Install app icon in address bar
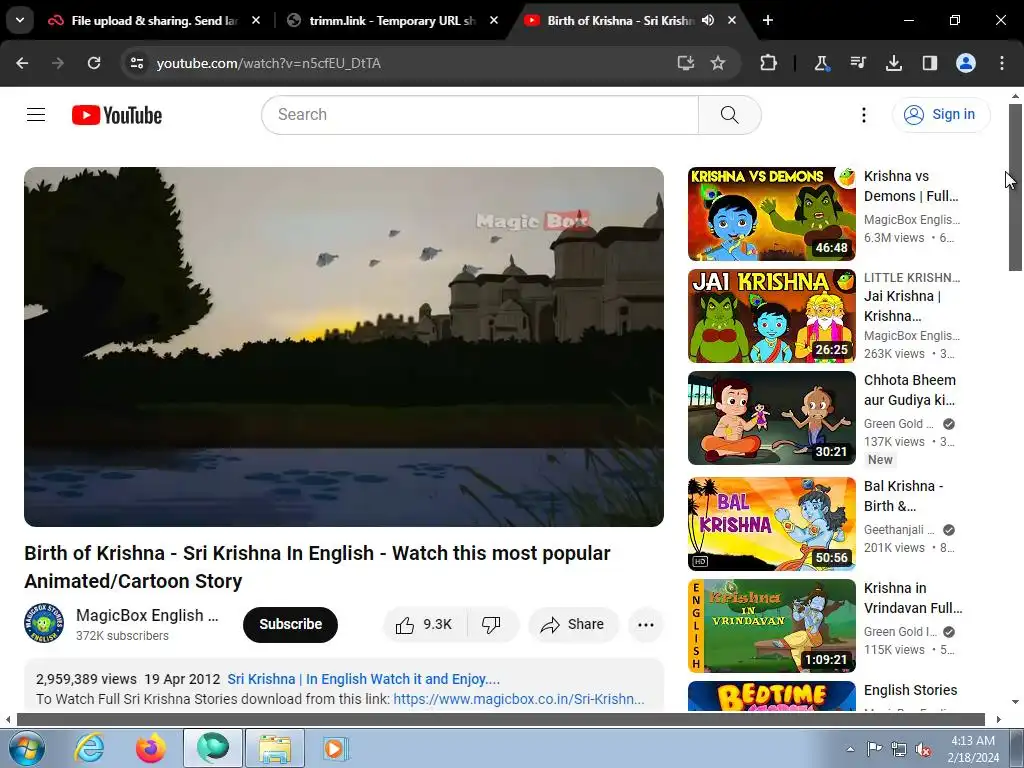The height and width of the screenshot is (768, 1024). point(685,63)
